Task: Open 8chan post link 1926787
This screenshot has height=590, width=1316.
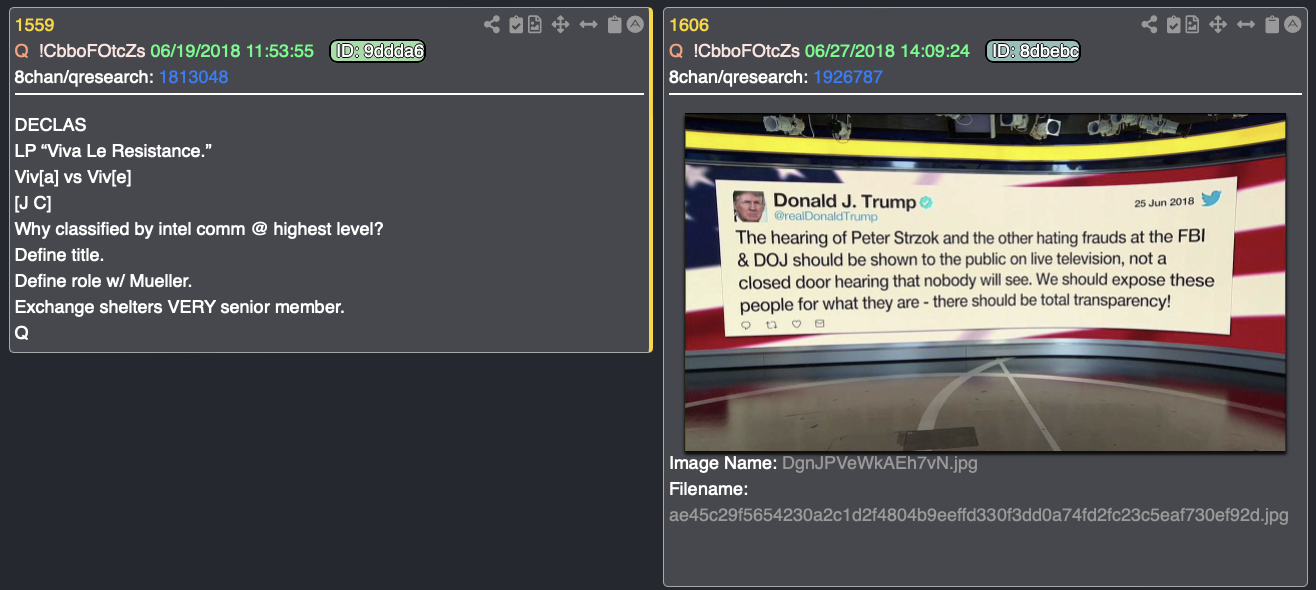Action: [848, 77]
